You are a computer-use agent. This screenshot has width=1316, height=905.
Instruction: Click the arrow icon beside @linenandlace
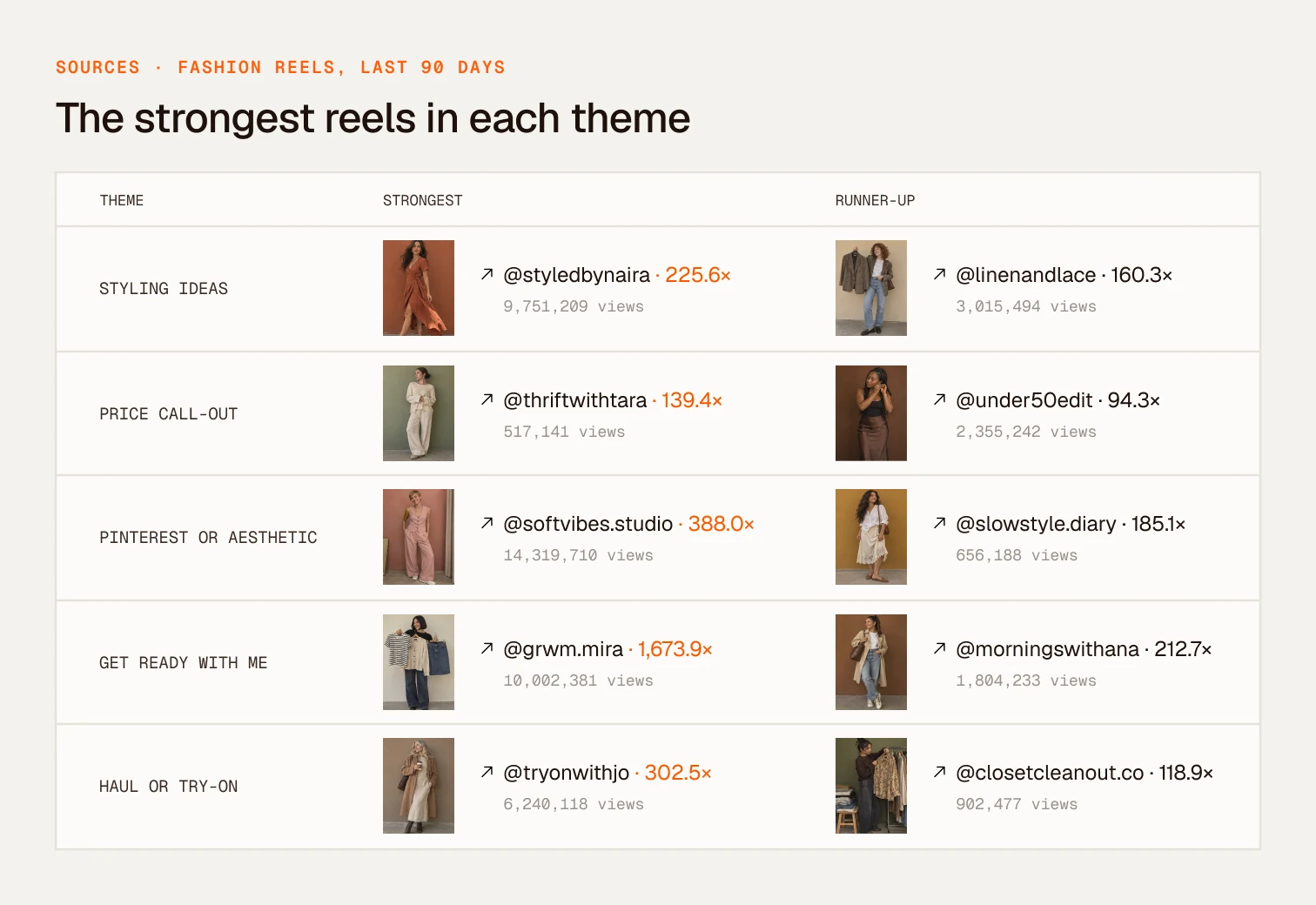pos(940,274)
